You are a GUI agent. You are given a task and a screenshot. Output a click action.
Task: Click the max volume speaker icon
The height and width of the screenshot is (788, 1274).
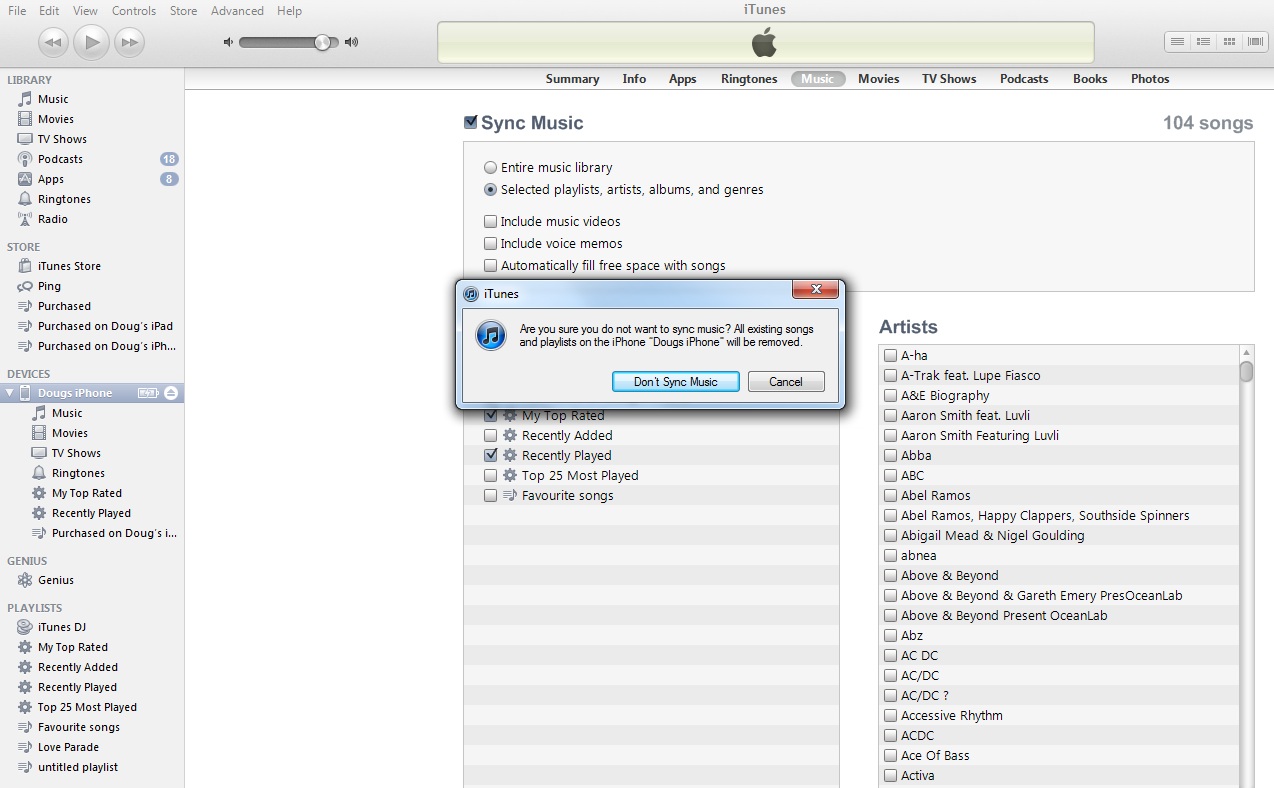tap(351, 42)
